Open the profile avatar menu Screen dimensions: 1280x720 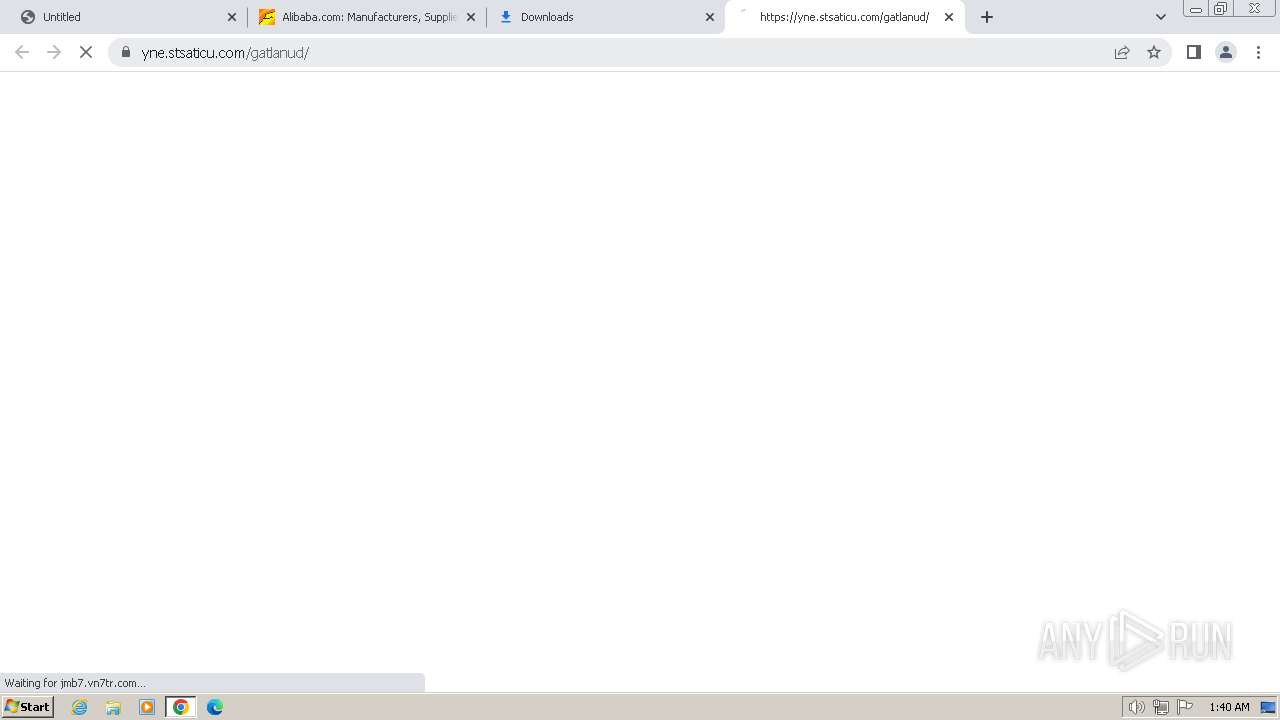point(1226,52)
